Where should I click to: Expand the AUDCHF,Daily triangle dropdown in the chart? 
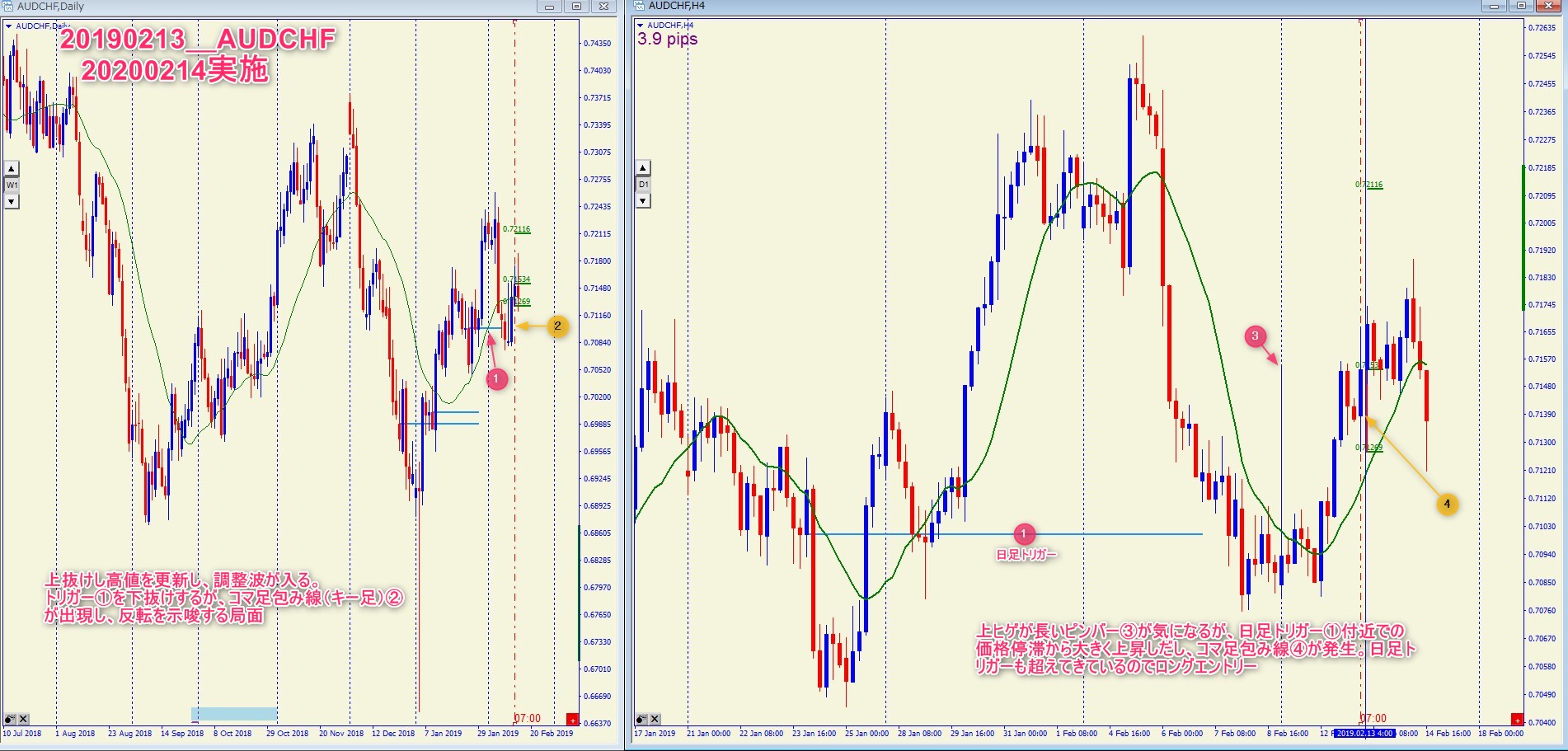(x=9, y=26)
